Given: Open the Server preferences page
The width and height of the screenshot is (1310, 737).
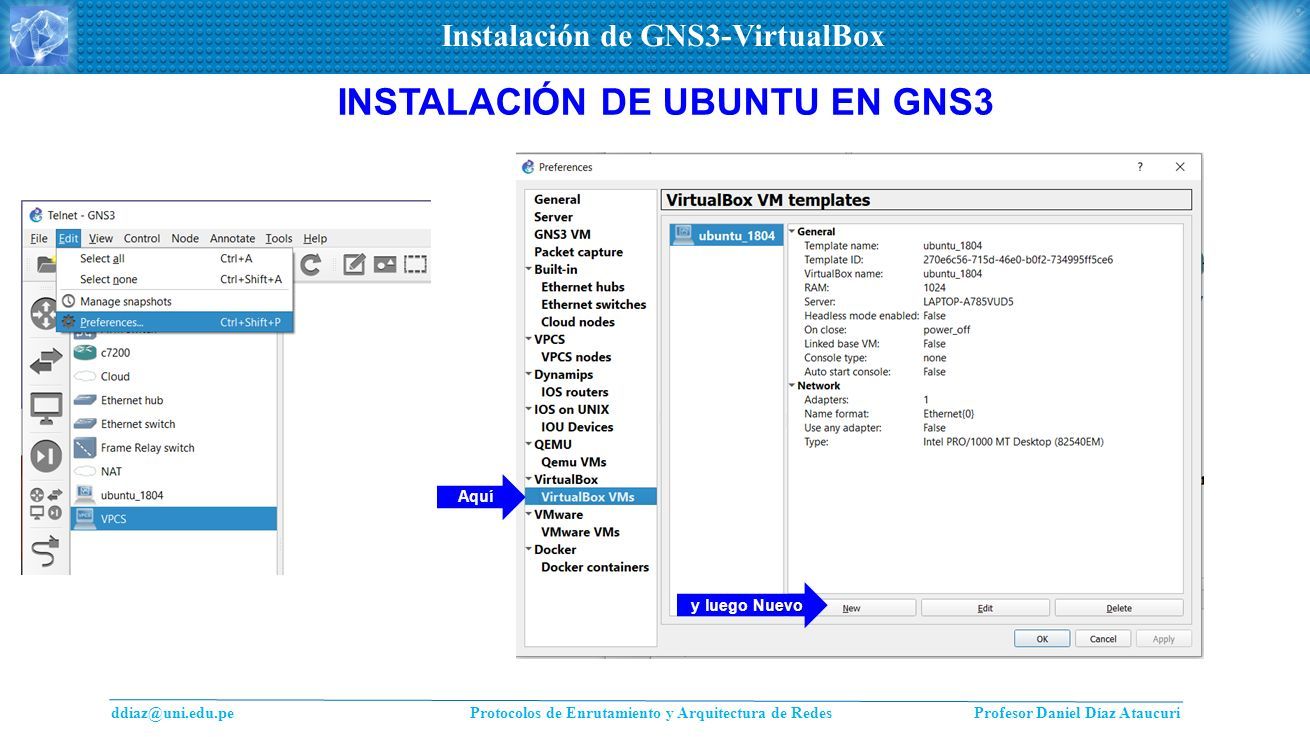Looking at the screenshot, I should tap(553, 217).
